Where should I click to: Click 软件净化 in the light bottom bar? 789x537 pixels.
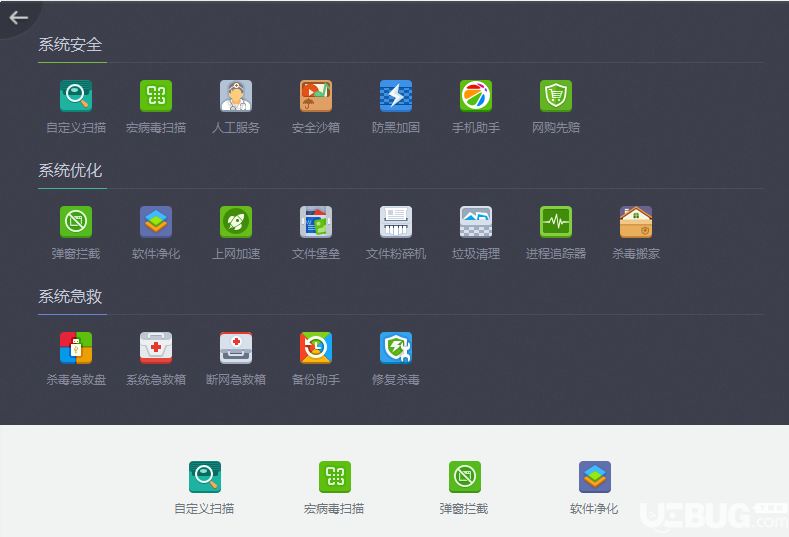coord(594,477)
